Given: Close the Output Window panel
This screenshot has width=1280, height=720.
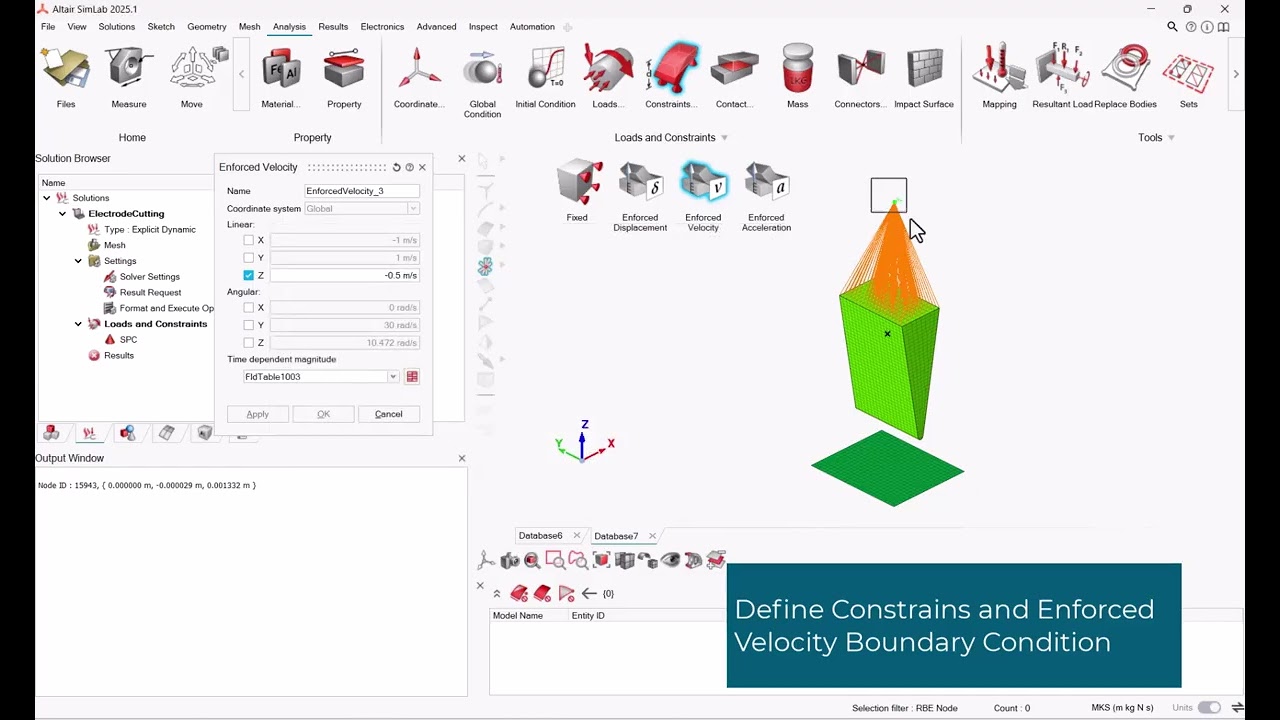Looking at the screenshot, I should point(462,458).
